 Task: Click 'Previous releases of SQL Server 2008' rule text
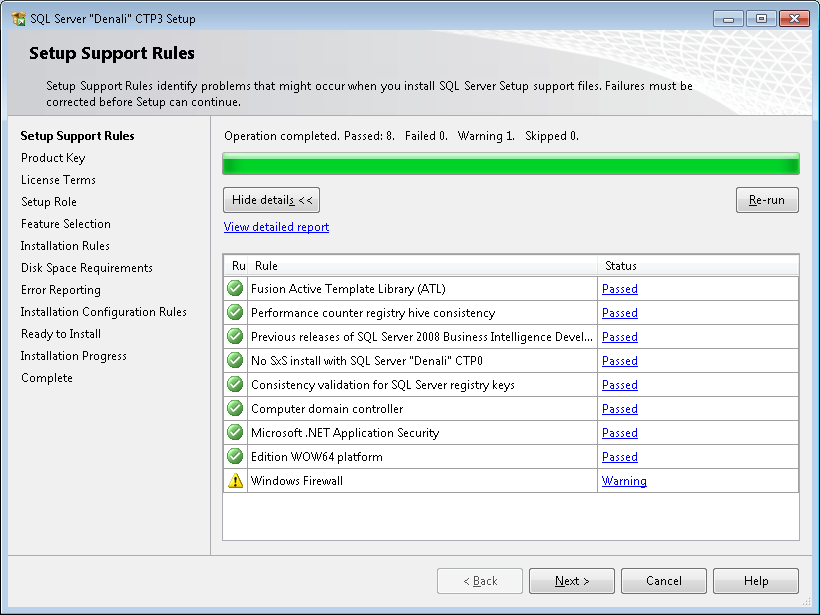click(x=422, y=337)
